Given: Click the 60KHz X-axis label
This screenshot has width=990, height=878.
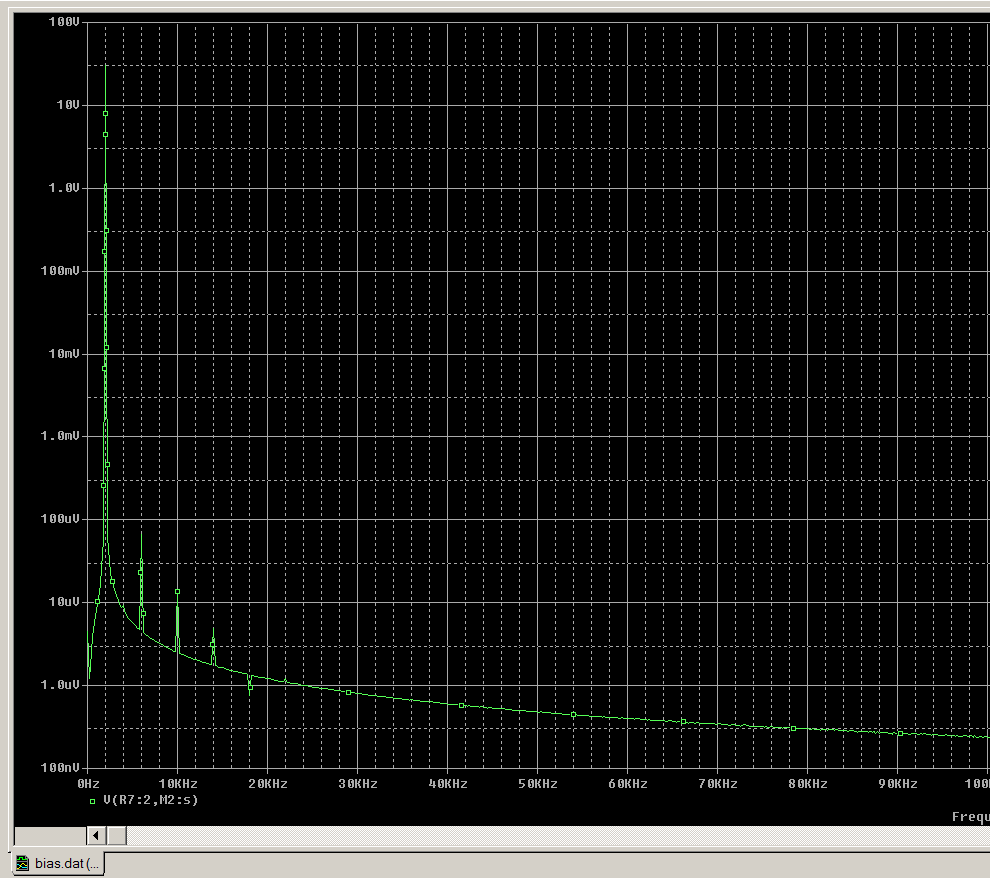Looking at the screenshot, I should (628, 784).
